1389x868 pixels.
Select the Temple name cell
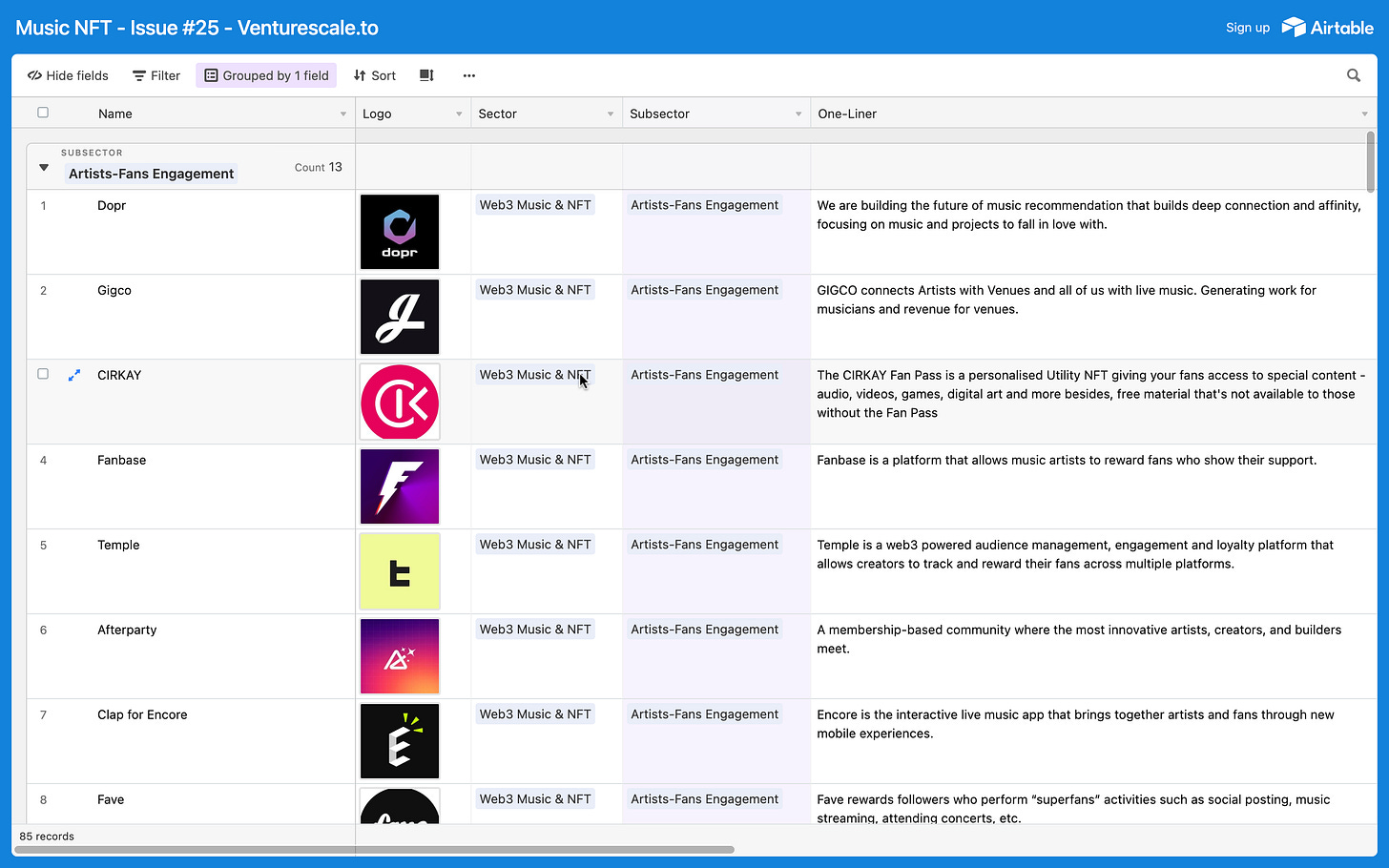191,571
